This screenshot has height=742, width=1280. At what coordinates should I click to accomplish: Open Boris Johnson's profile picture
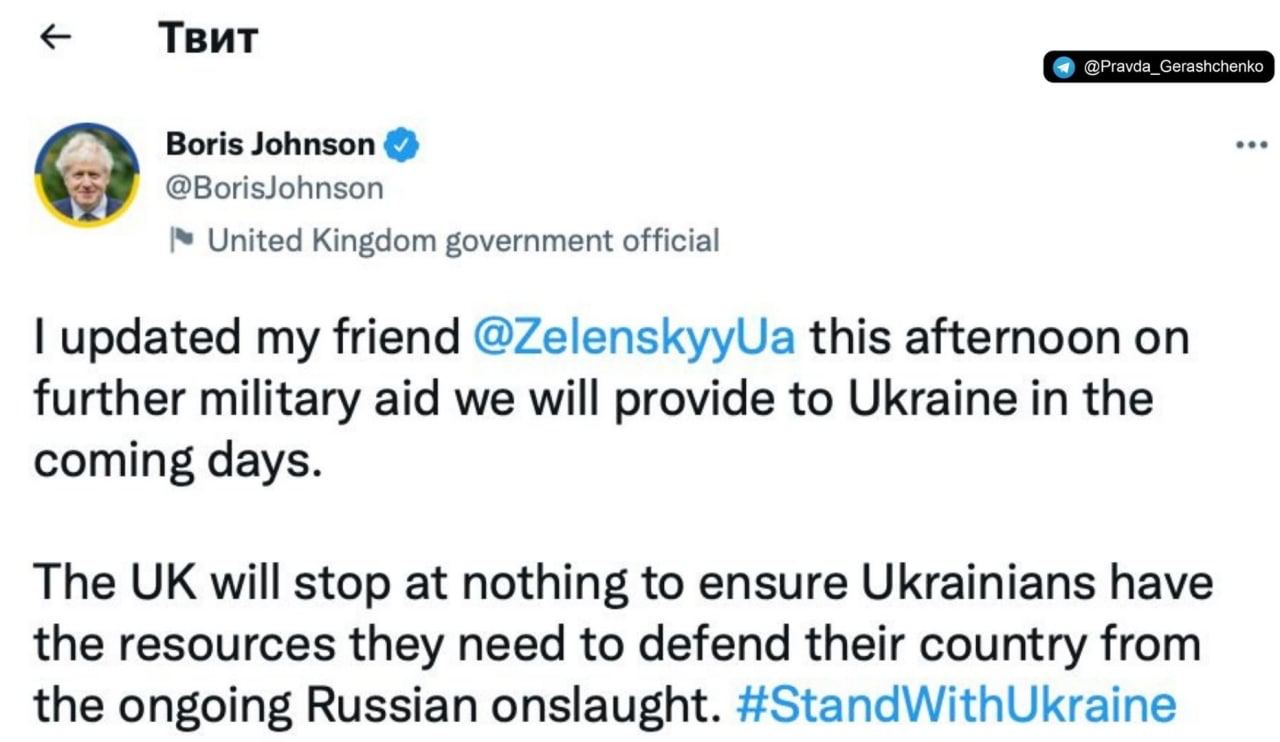pos(87,175)
